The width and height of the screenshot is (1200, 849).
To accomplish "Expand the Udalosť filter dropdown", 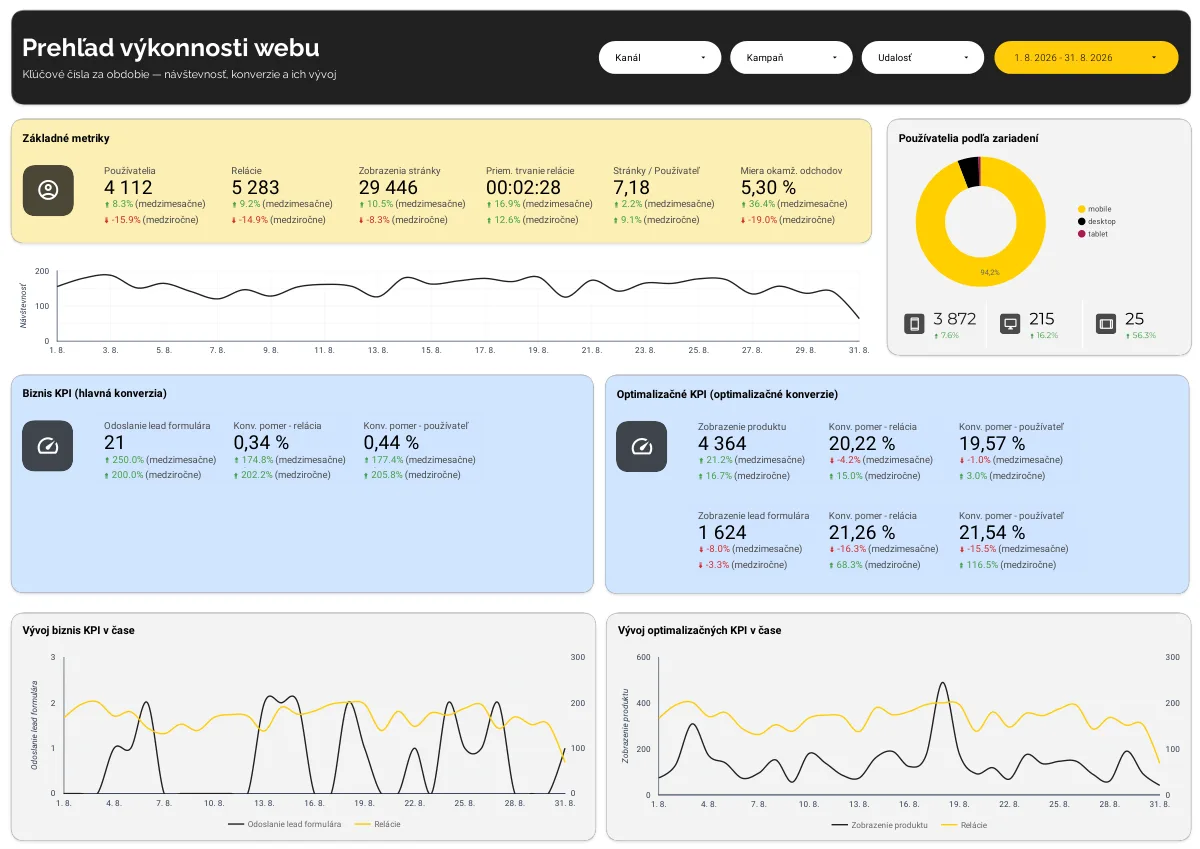I will [923, 58].
